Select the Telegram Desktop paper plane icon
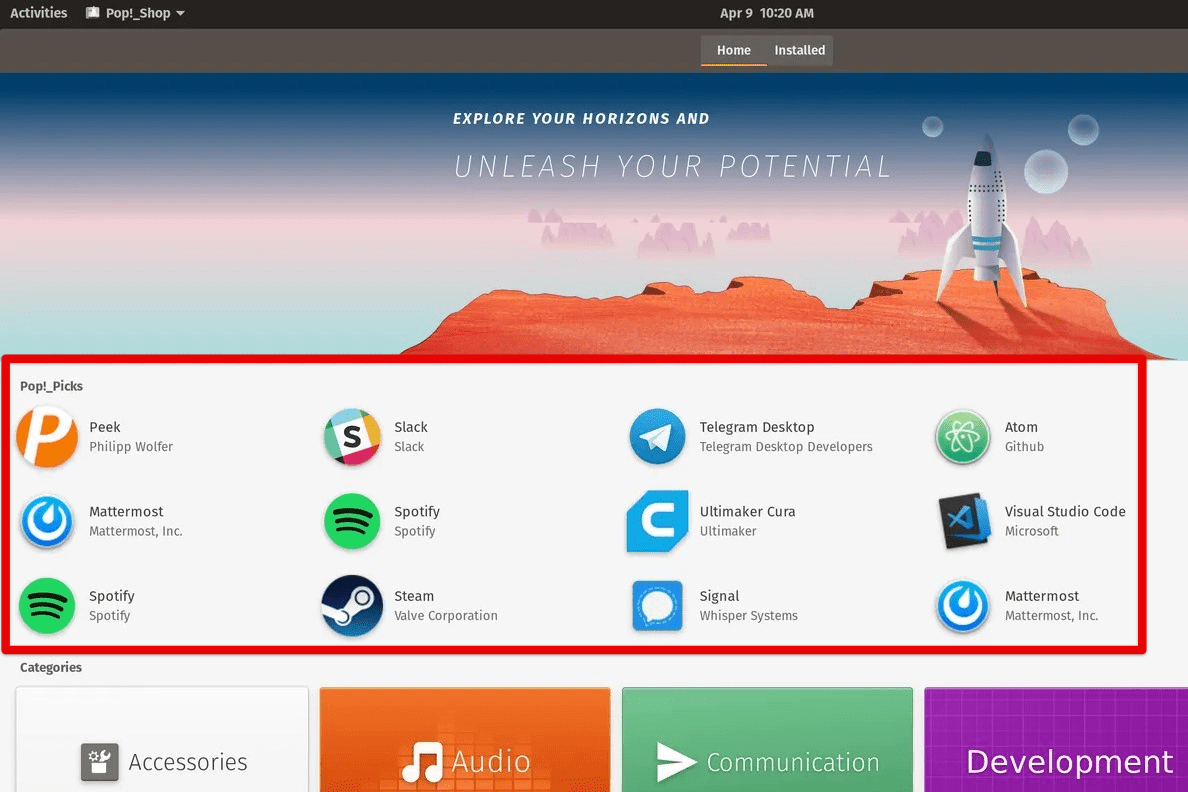The width and height of the screenshot is (1188, 792). pos(657,437)
